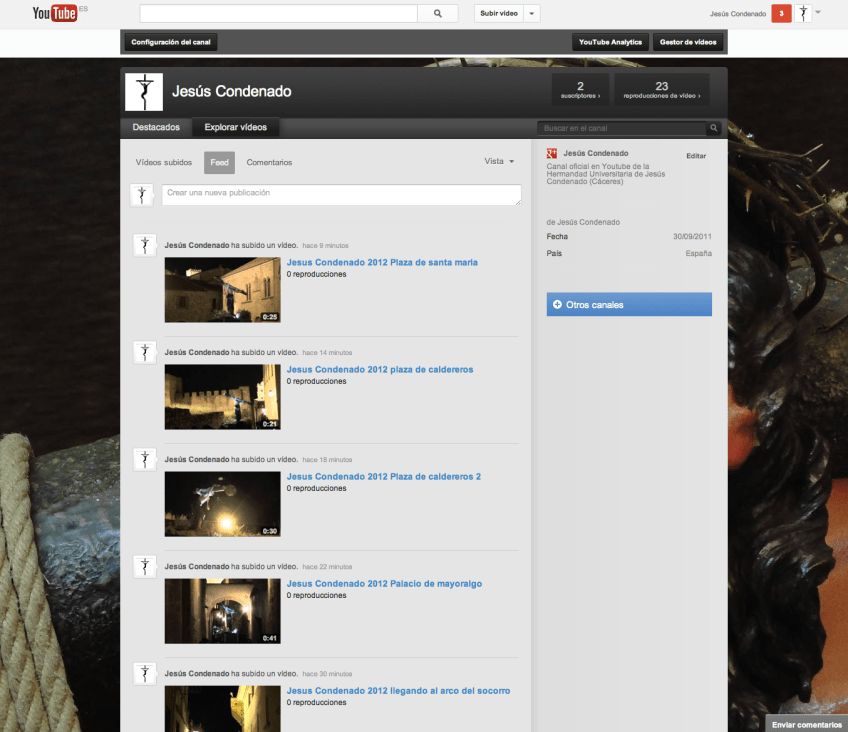
Task: Click the account avatar in top bar
Action: [803, 14]
